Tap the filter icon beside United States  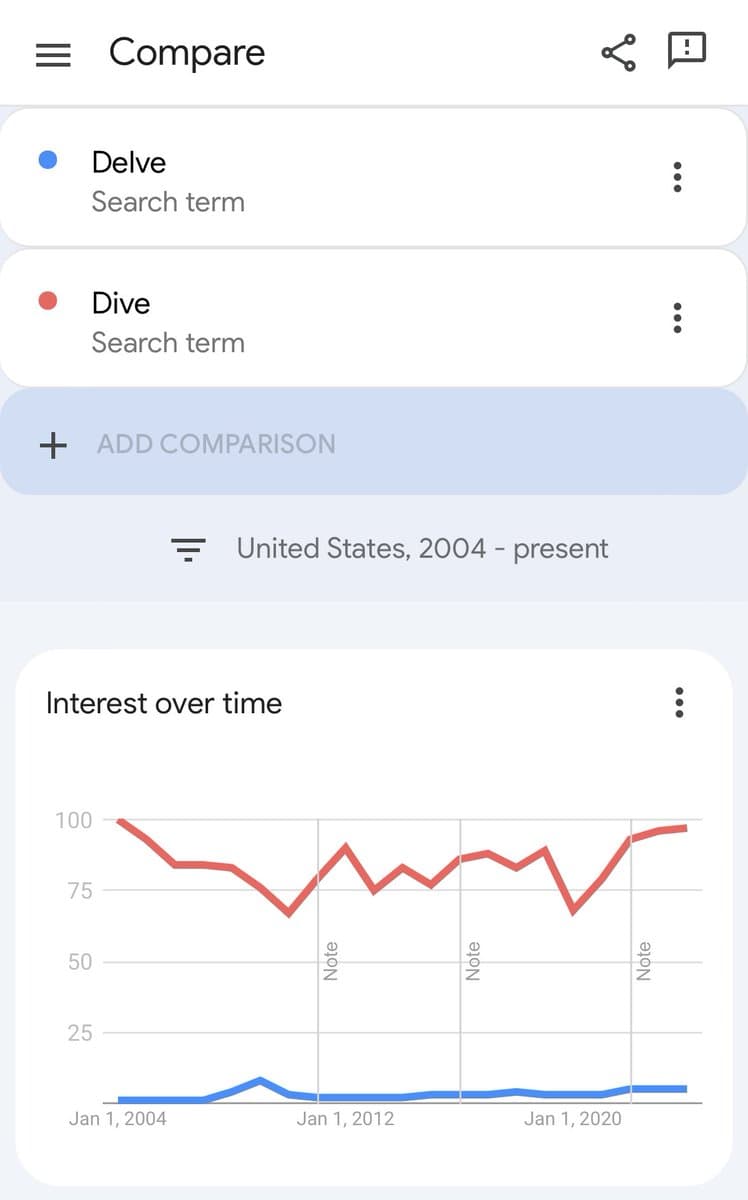pos(188,549)
